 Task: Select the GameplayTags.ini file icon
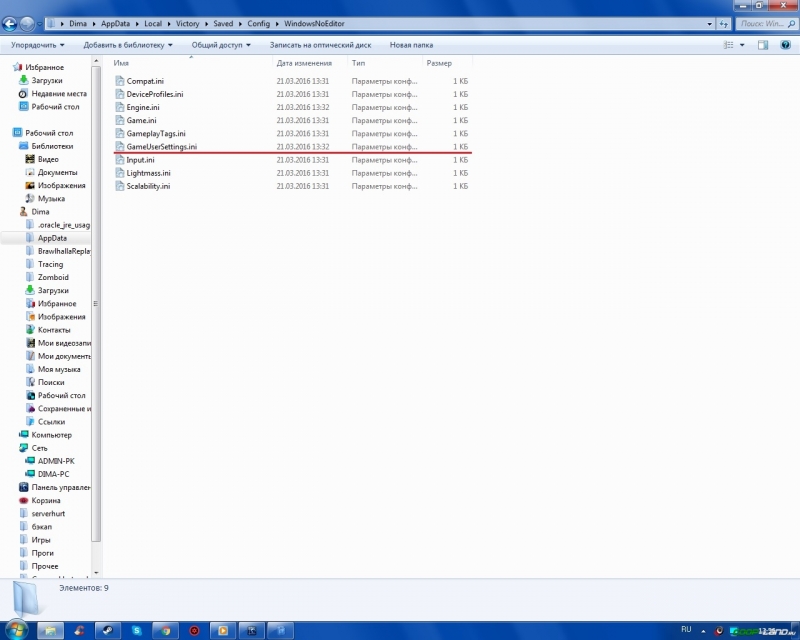point(120,133)
